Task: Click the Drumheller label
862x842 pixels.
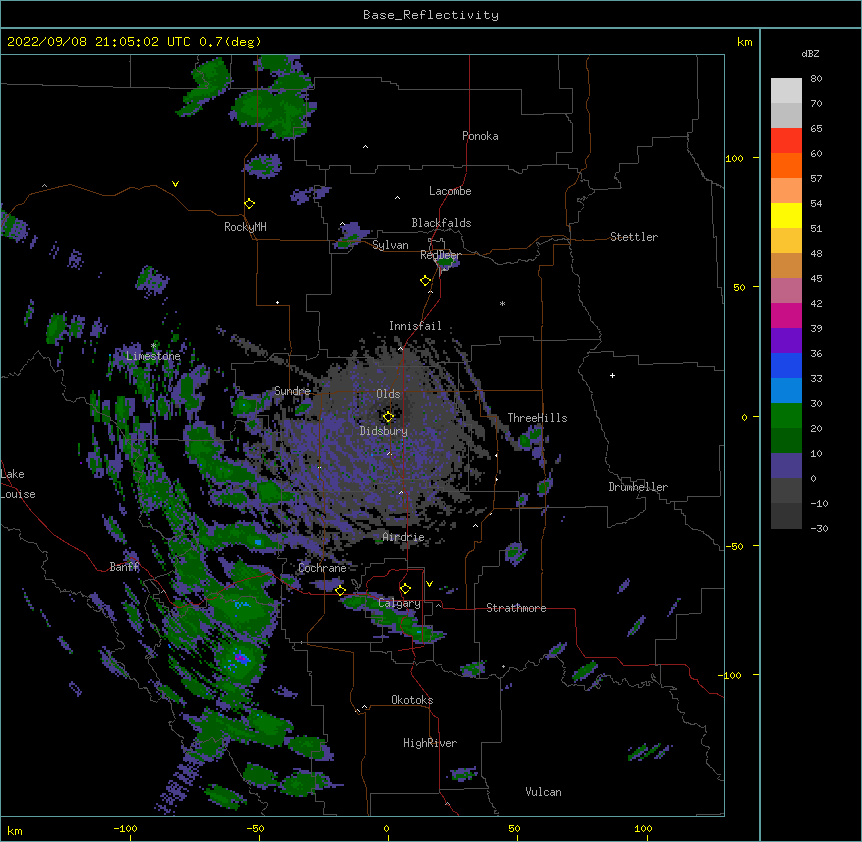Action: (638, 487)
